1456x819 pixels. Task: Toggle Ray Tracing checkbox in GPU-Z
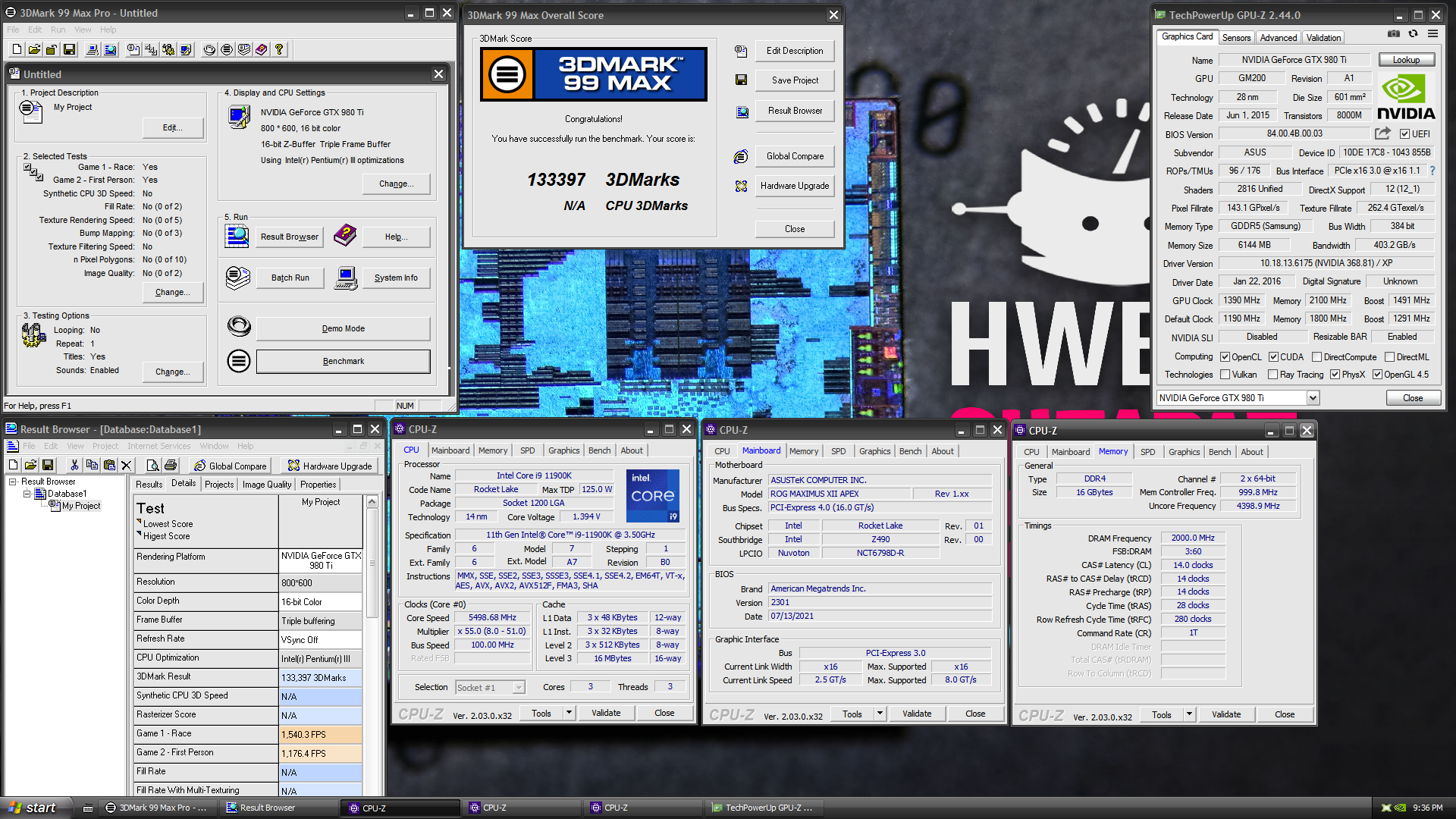[x=1274, y=375]
